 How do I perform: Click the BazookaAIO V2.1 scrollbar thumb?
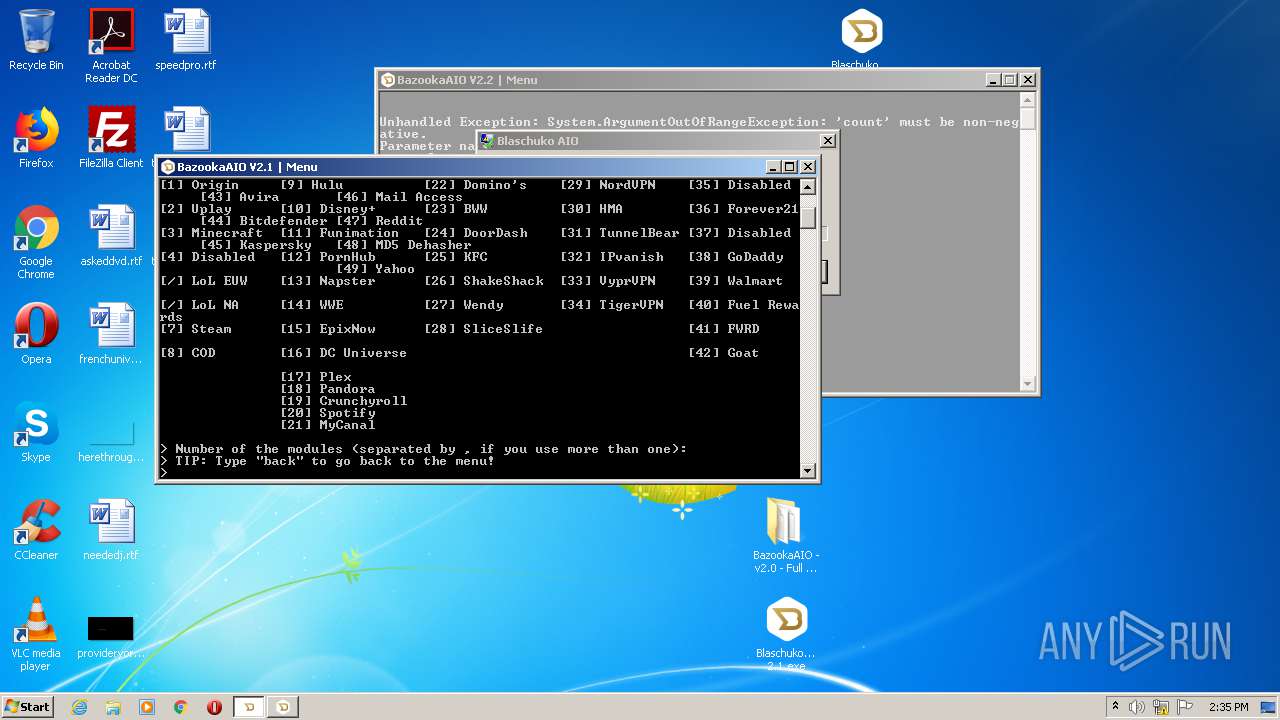pyautogui.click(x=808, y=218)
